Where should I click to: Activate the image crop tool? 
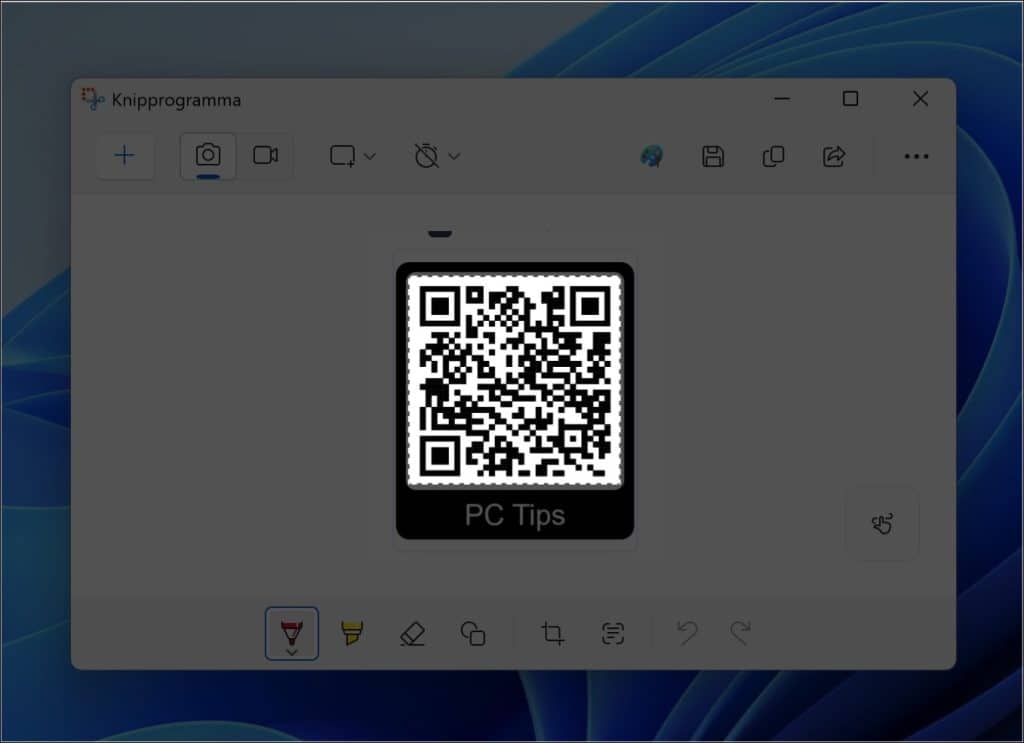tap(552, 633)
